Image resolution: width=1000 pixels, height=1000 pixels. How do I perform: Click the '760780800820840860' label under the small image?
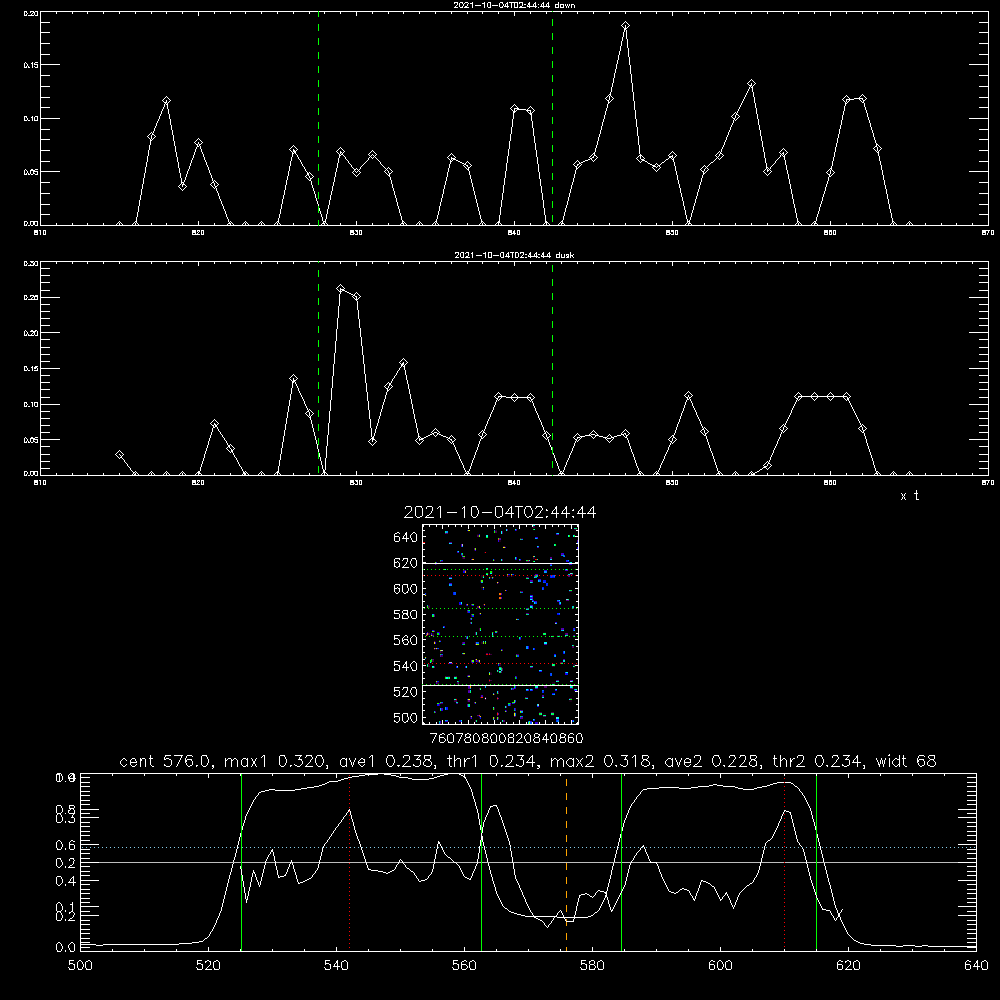pyautogui.click(x=506, y=739)
